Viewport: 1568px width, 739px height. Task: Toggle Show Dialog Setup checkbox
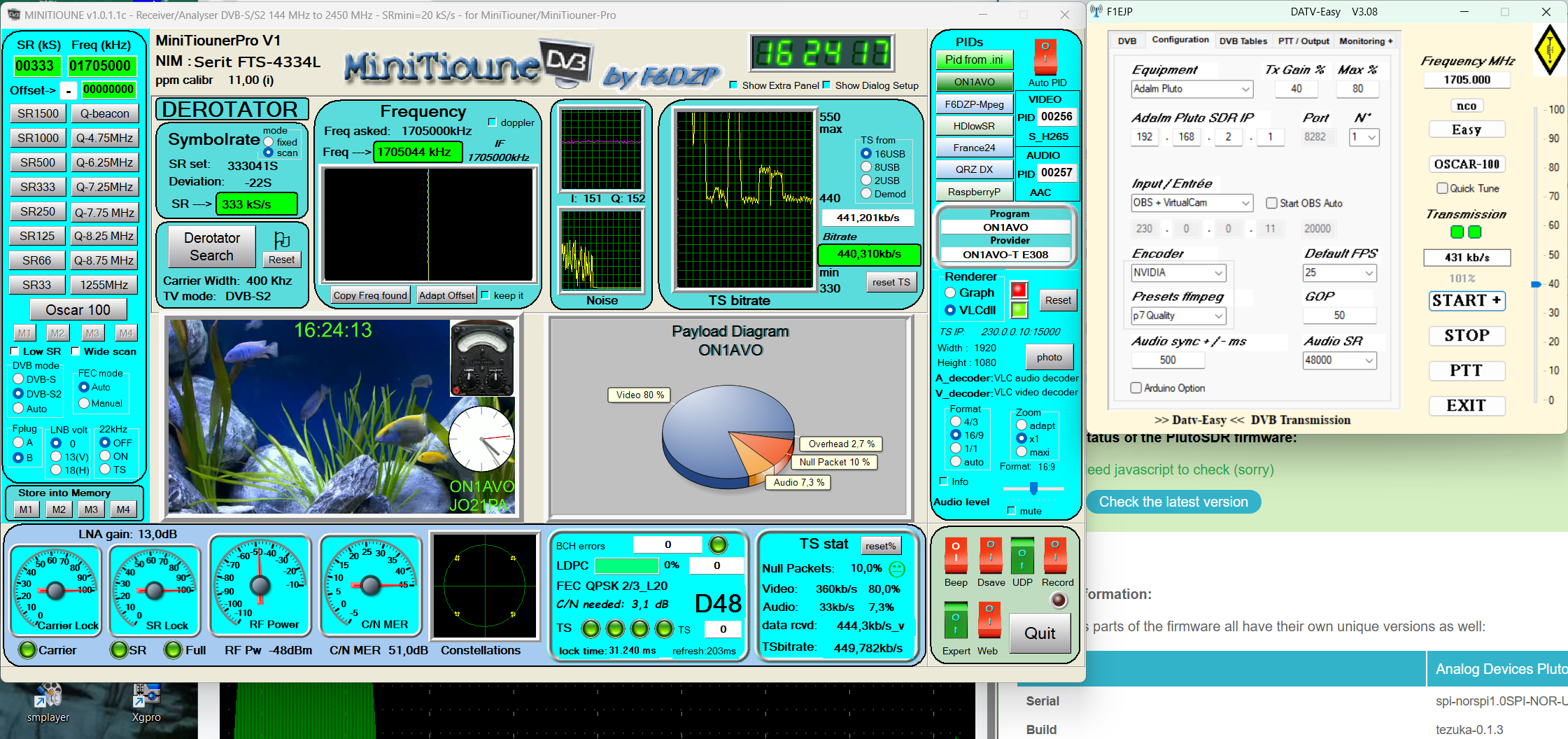[826, 85]
